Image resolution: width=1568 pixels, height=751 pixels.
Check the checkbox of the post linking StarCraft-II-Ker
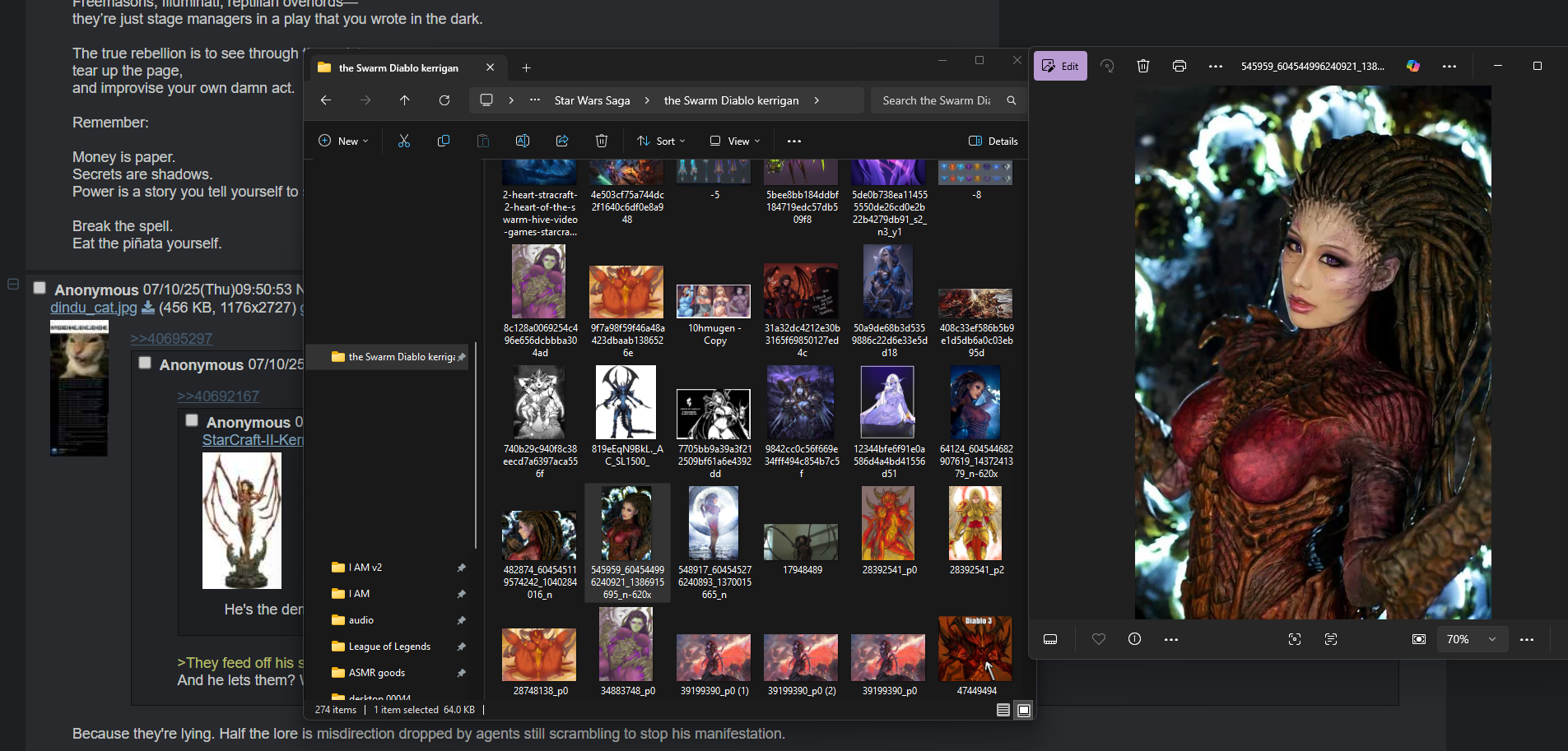click(192, 420)
